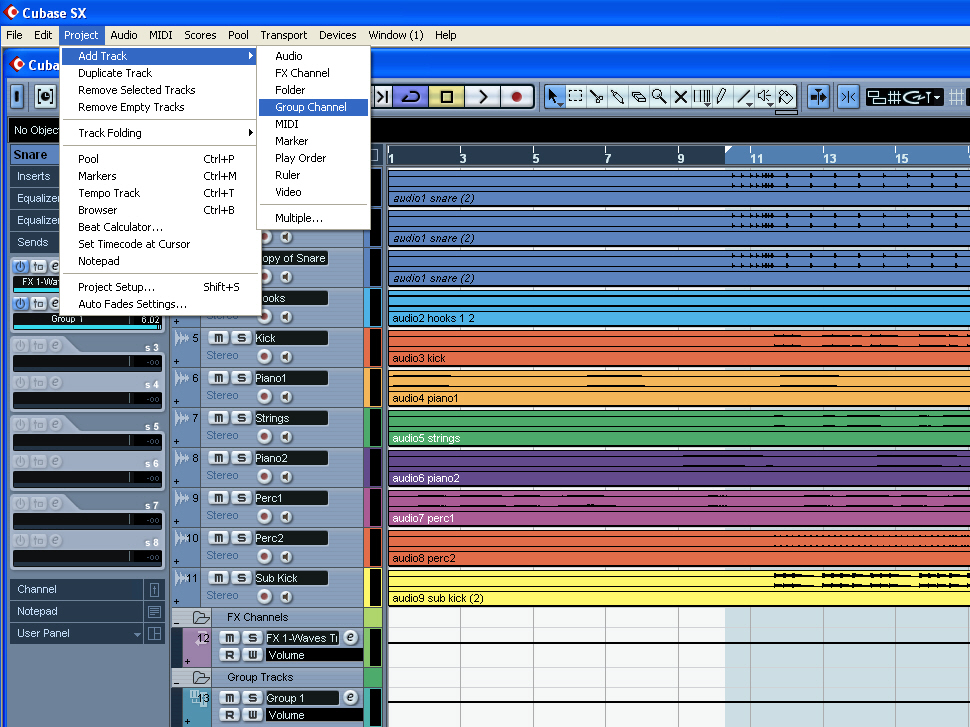The height and width of the screenshot is (727, 970).
Task: Click the audio5 strings event
Action: [x=679, y=428]
